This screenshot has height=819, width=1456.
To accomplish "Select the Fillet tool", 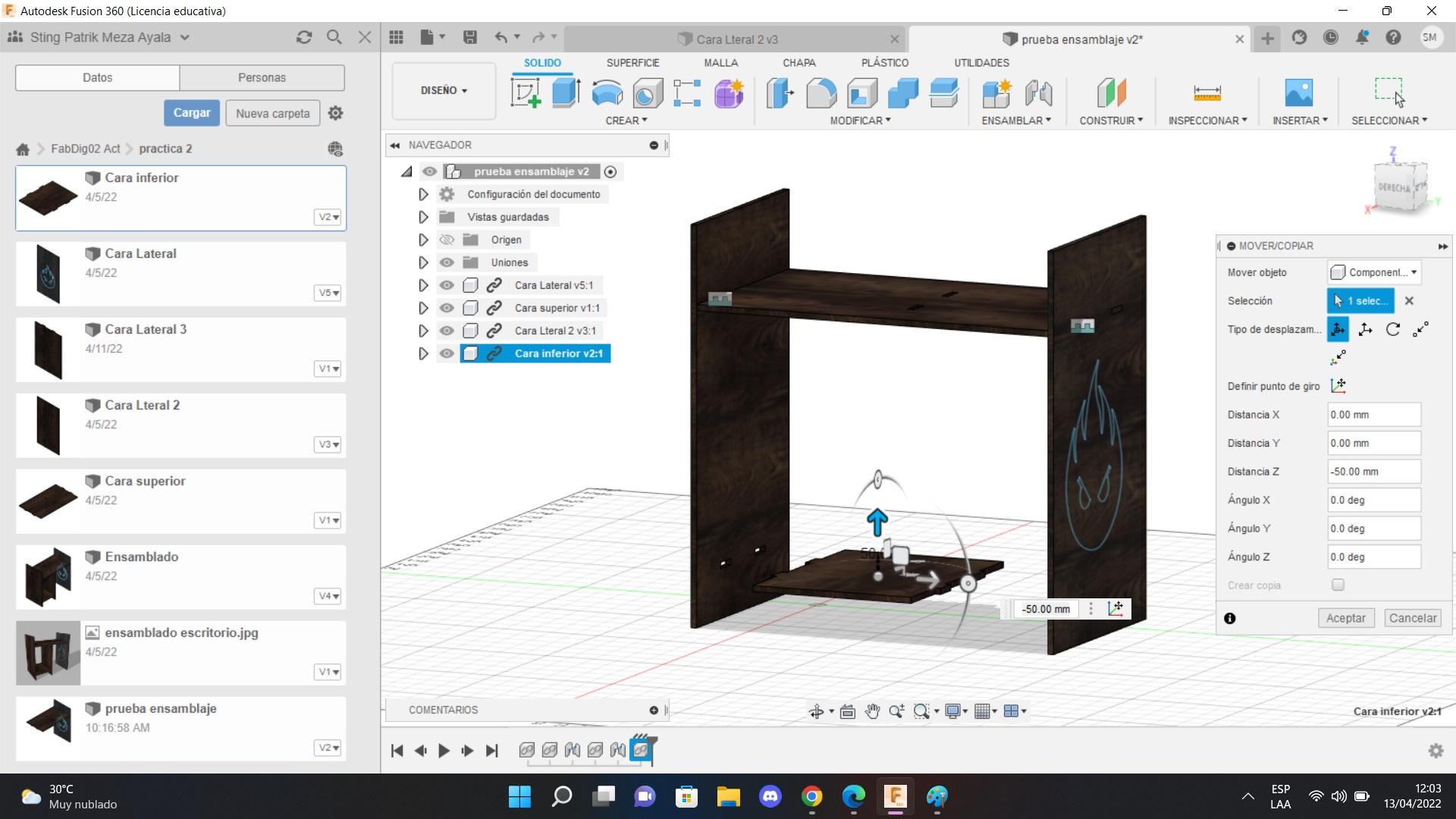I will 821,93.
